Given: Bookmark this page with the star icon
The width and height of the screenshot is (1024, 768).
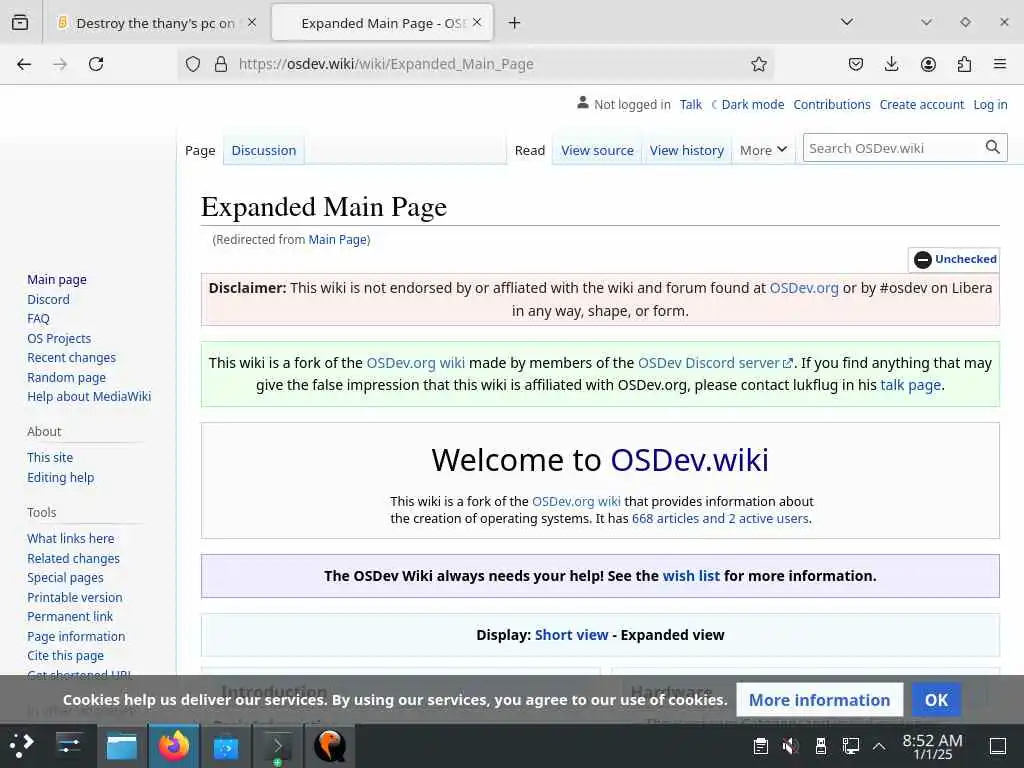Looking at the screenshot, I should [x=758, y=64].
